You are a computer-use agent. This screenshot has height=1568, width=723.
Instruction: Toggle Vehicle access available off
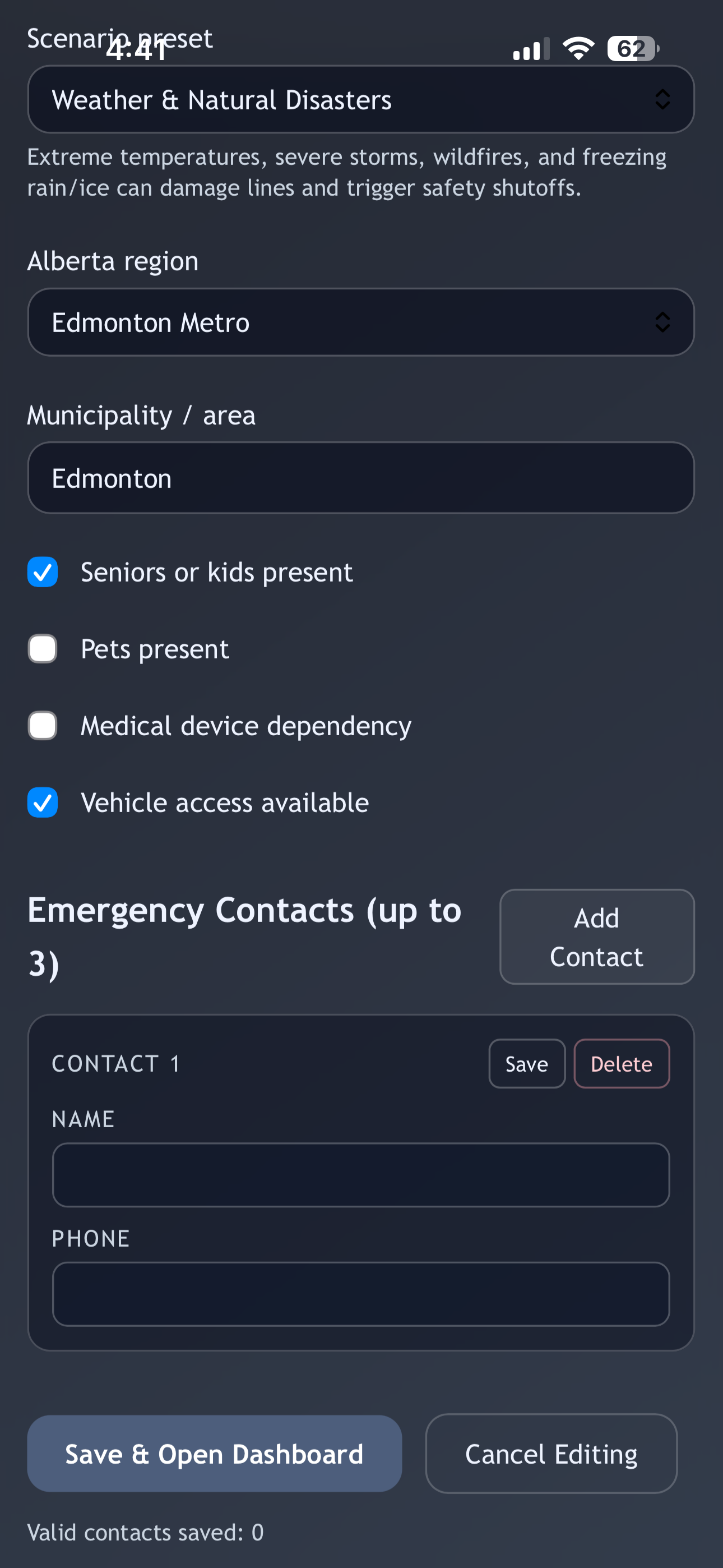tap(43, 803)
